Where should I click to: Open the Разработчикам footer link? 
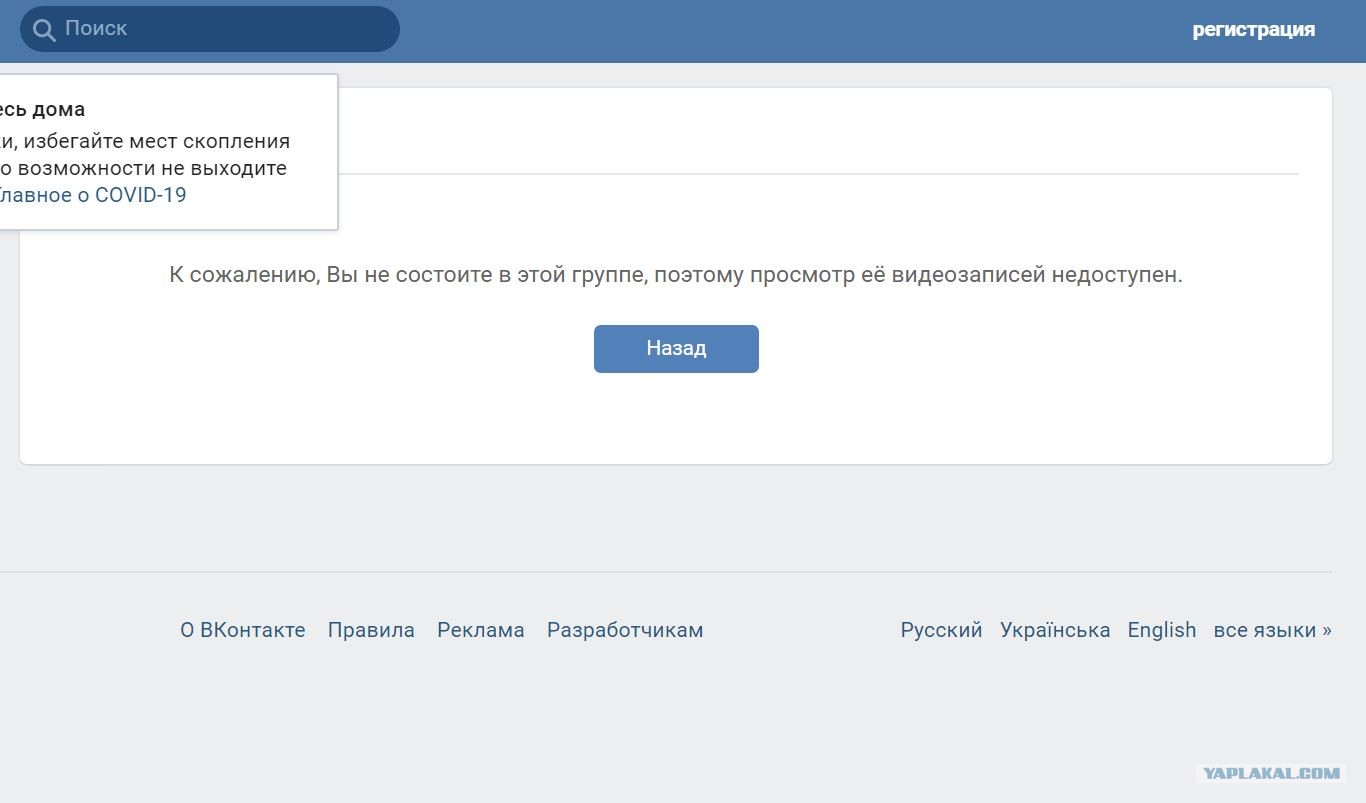pyautogui.click(x=625, y=630)
